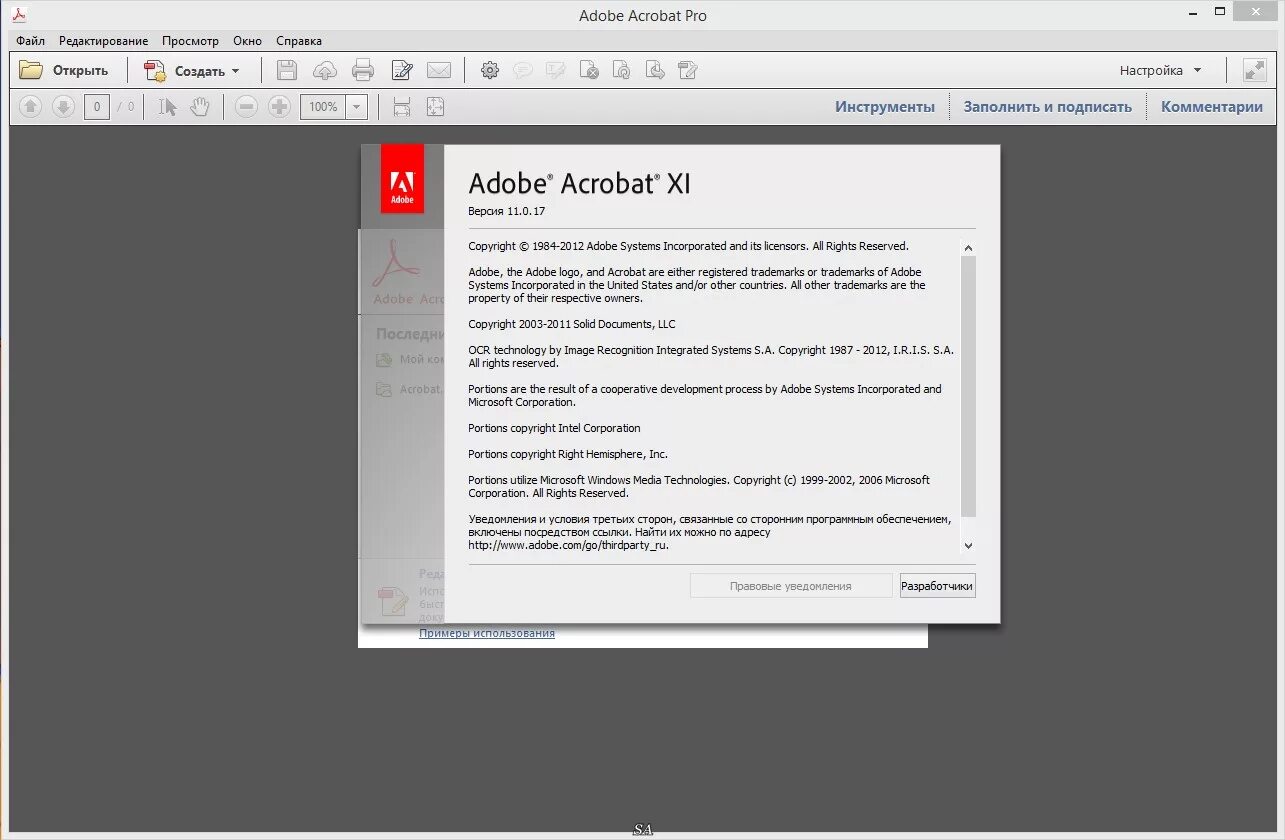Open the Справка menu
The width and height of the screenshot is (1285, 840).
point(299,41)
